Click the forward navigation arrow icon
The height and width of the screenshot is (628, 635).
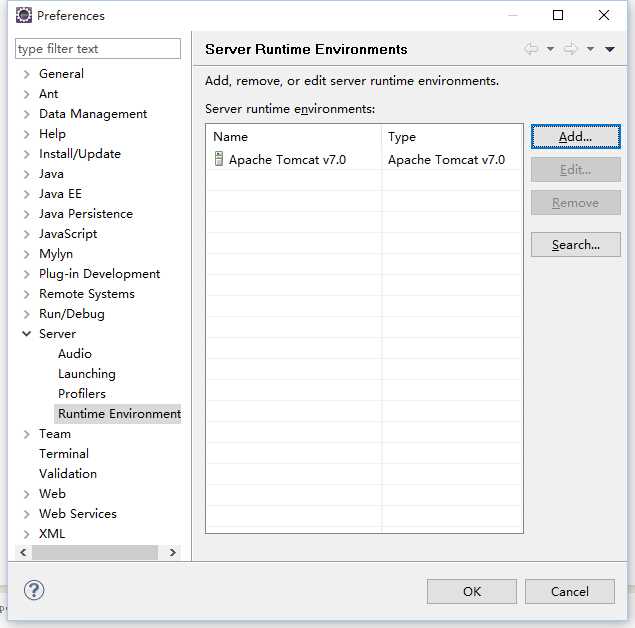pyautogui.click(x=571, y=49)
